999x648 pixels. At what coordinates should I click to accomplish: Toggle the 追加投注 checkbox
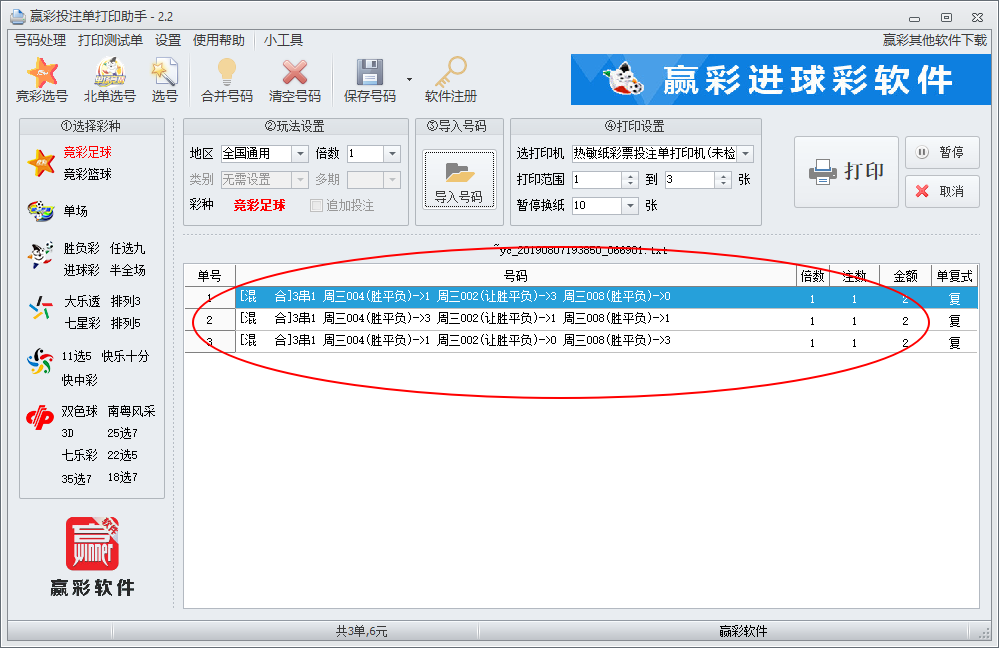tap(316, 205)
